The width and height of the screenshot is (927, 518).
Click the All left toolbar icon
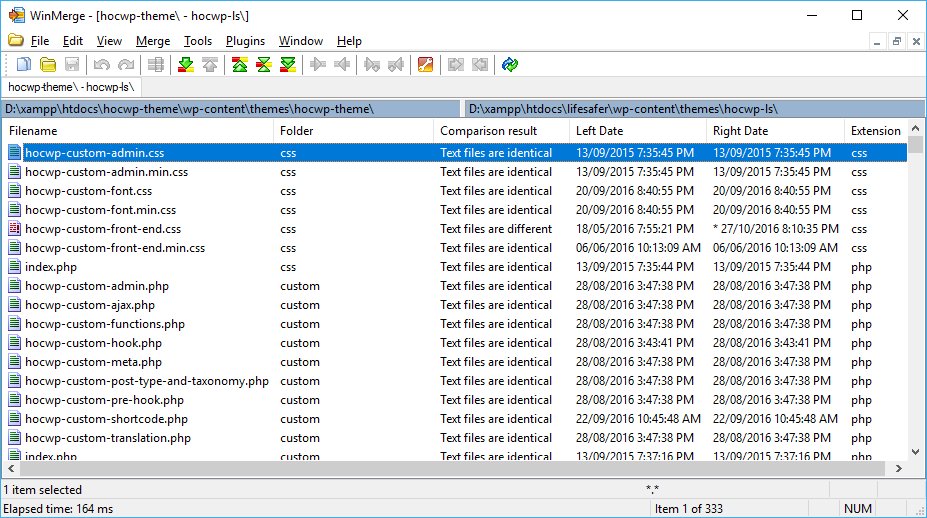480,64
